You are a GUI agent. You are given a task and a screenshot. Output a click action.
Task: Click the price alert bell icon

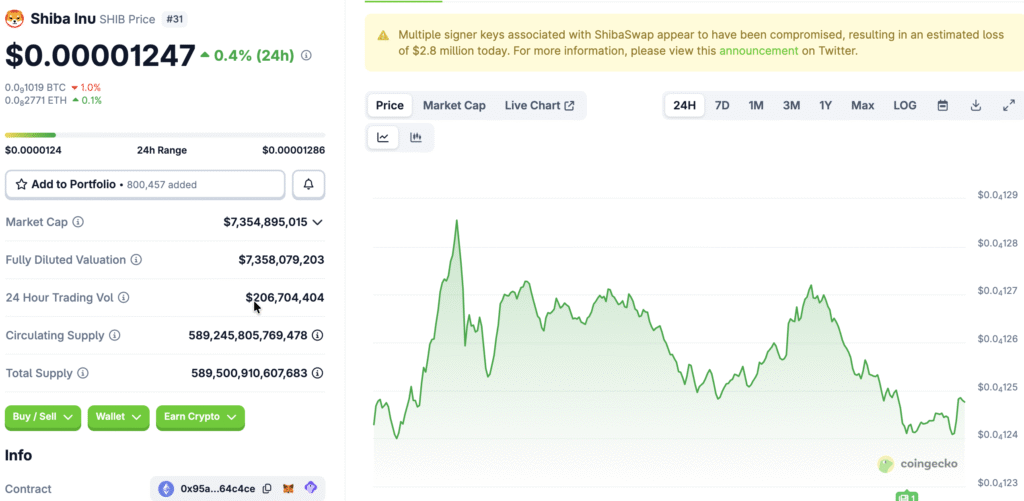pos(308,184)
